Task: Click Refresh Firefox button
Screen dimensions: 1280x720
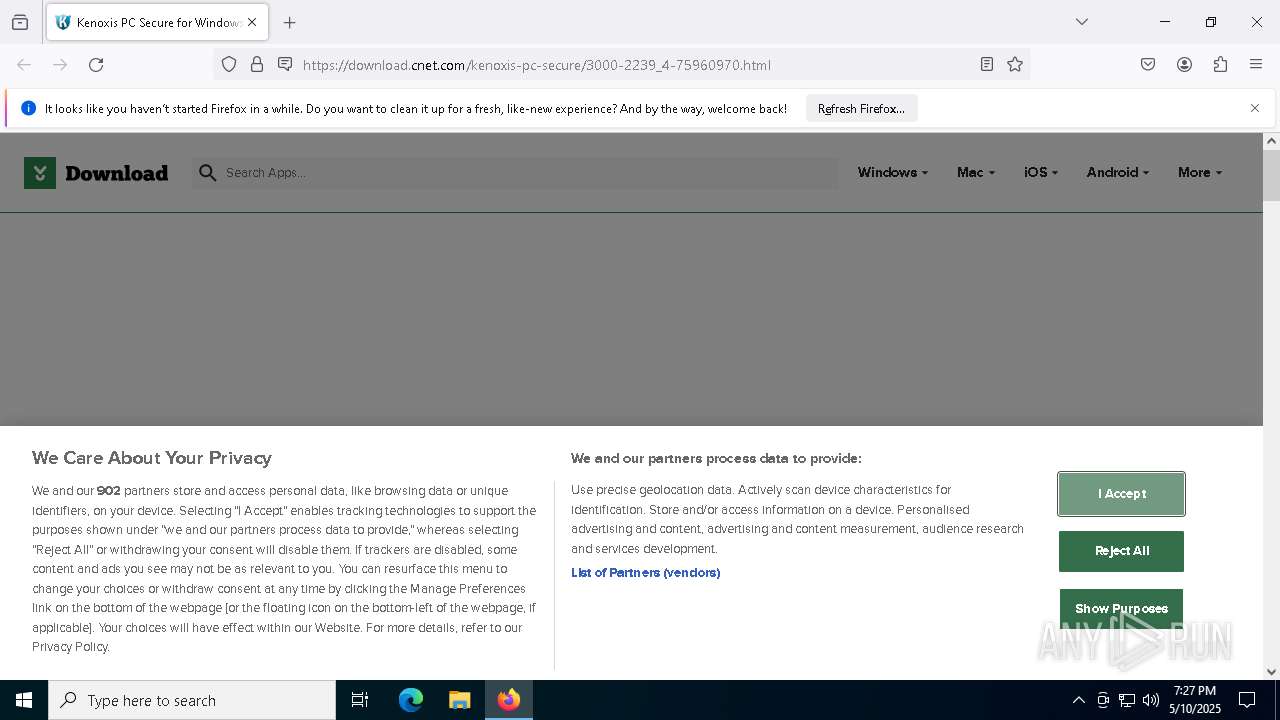Action: 861,109
